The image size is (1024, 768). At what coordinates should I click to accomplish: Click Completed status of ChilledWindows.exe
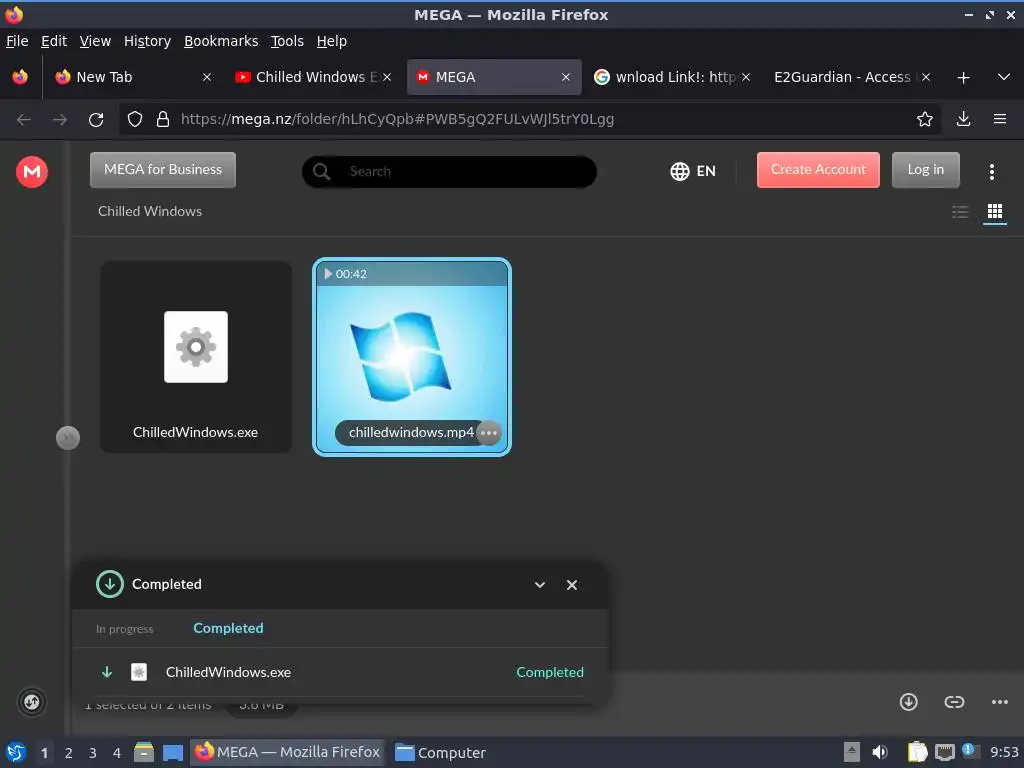click(549, 672)
